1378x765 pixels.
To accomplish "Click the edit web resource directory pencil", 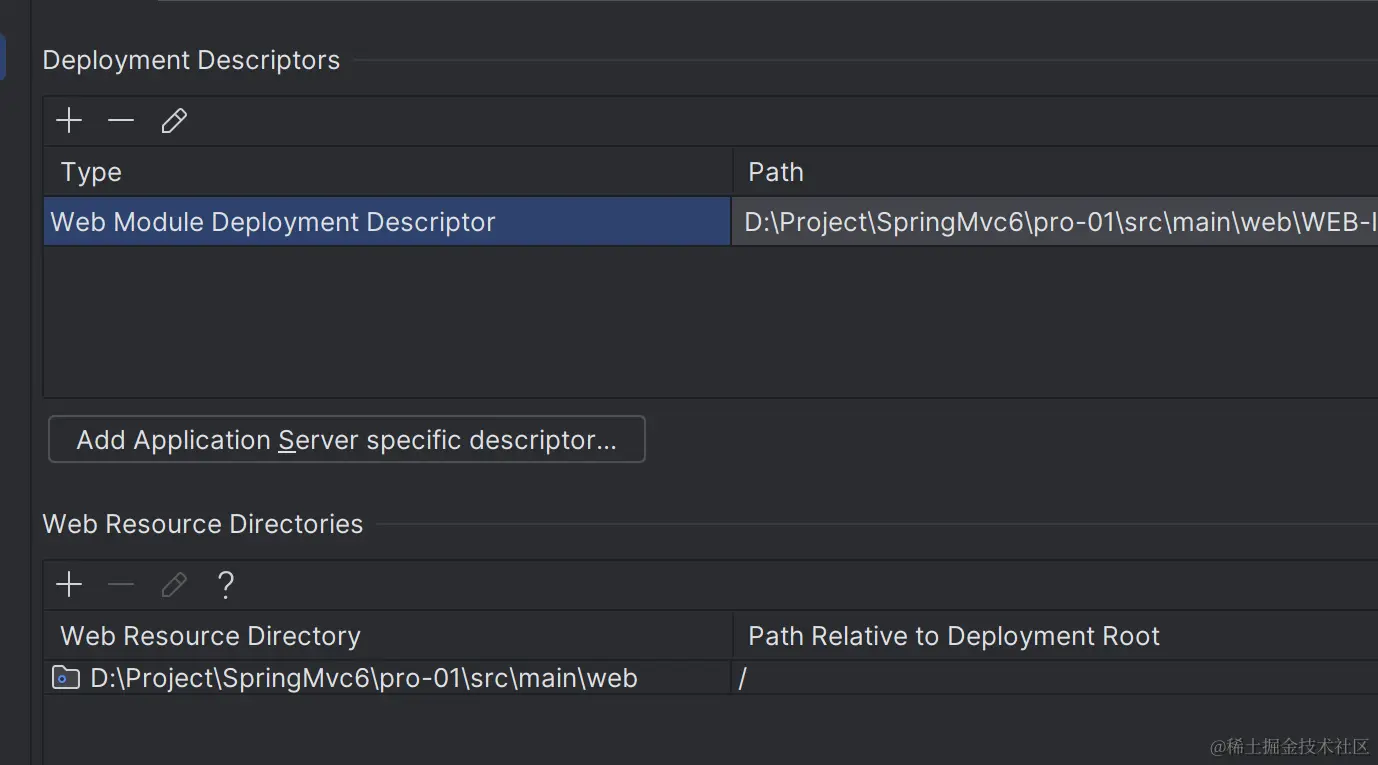I will 174,585.
